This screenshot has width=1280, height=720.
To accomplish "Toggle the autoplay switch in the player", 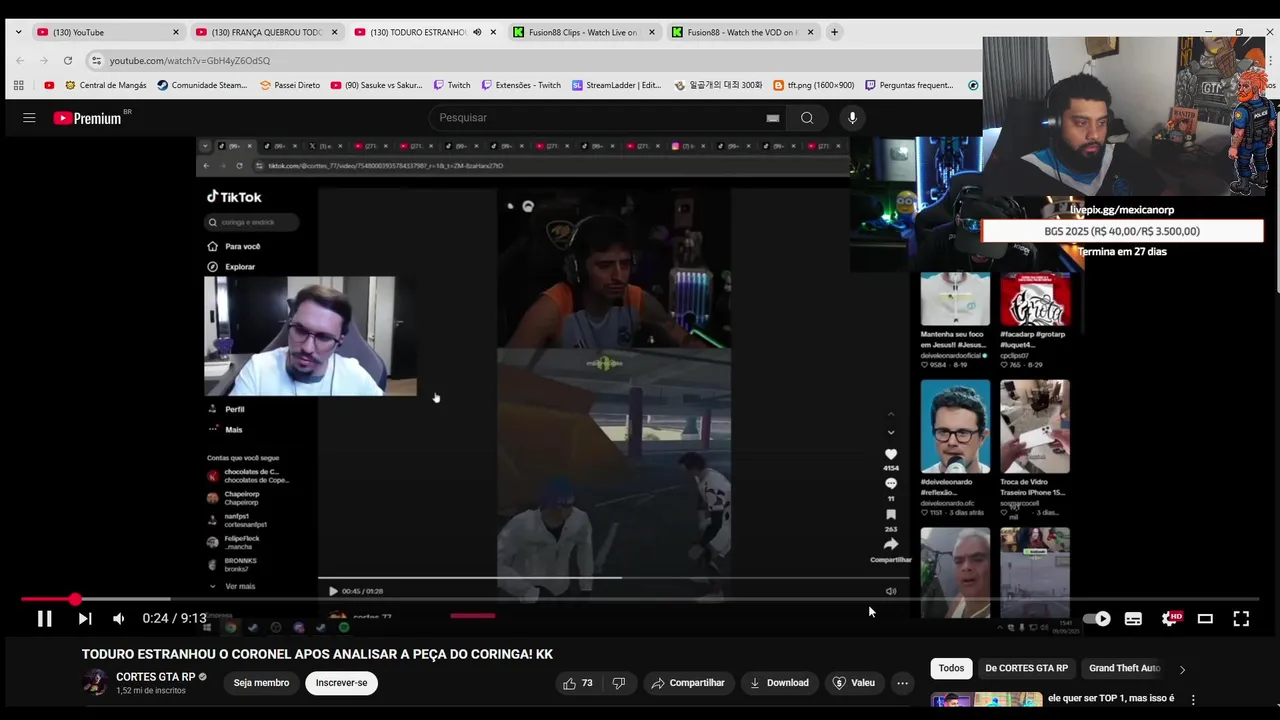I will pyautogui.click(x=1097, y=619).
